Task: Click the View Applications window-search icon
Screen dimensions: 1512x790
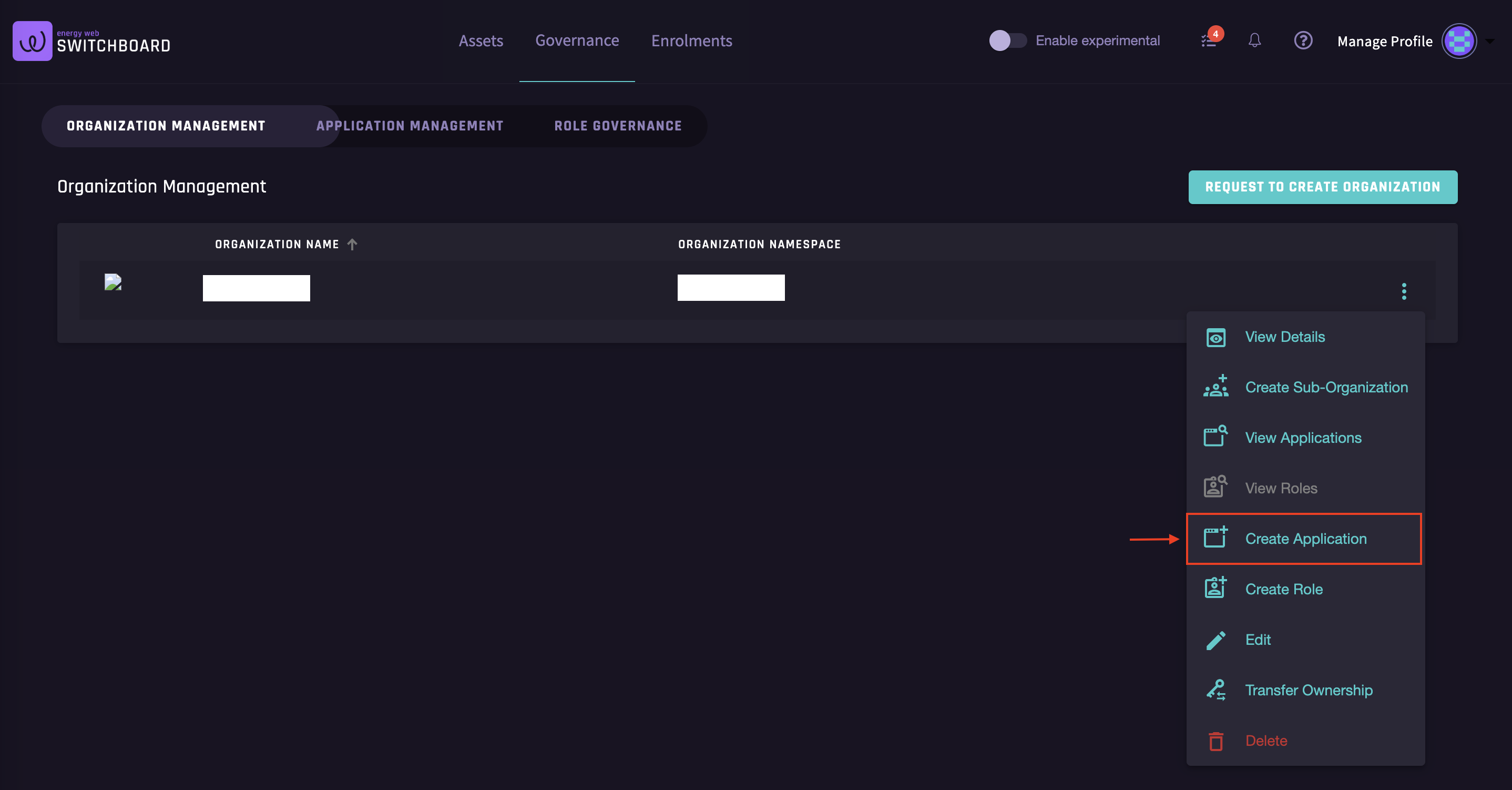Action: [1215, 437]
